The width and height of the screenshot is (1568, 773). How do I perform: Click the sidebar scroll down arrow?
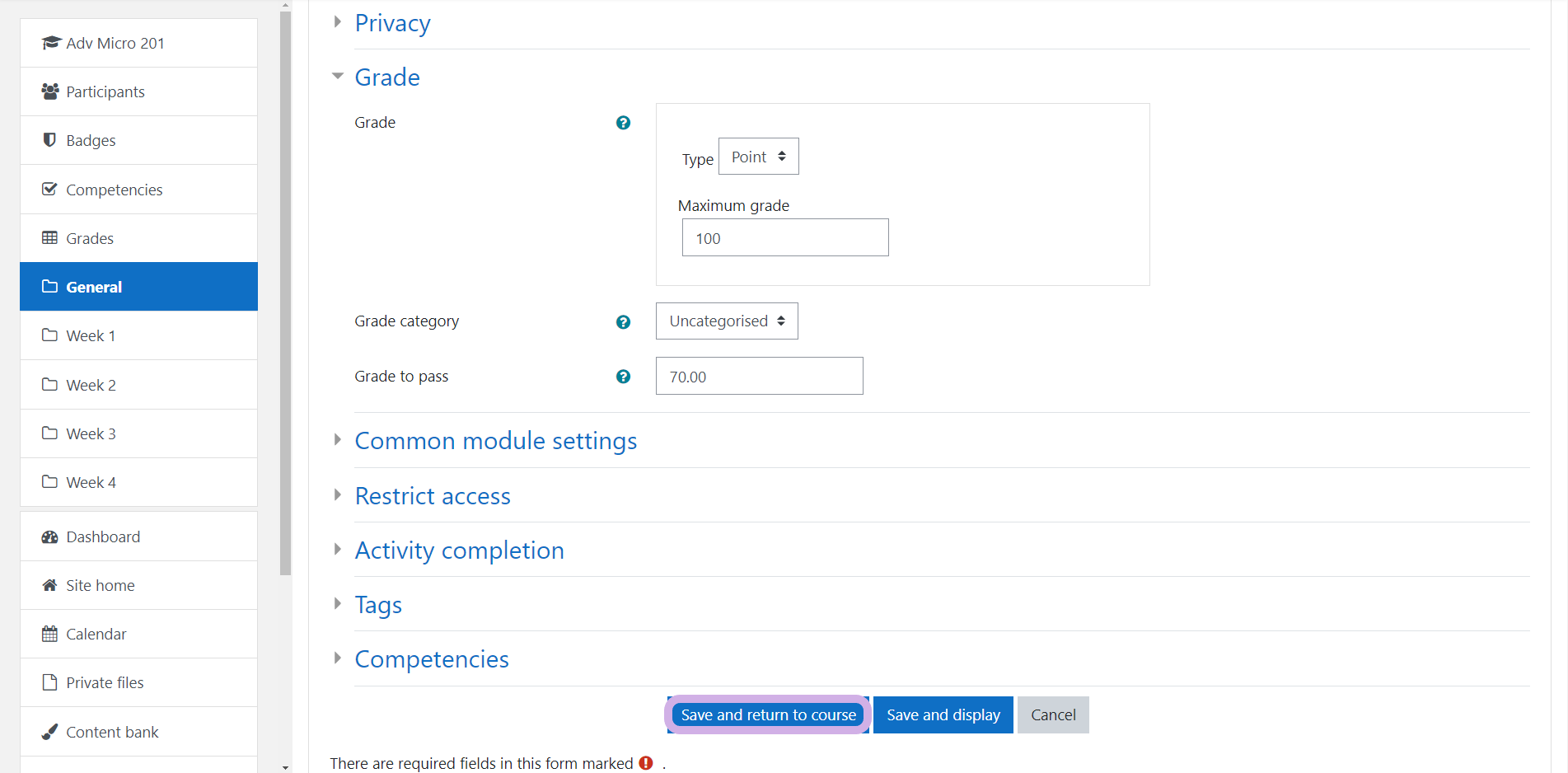[285, 767]
